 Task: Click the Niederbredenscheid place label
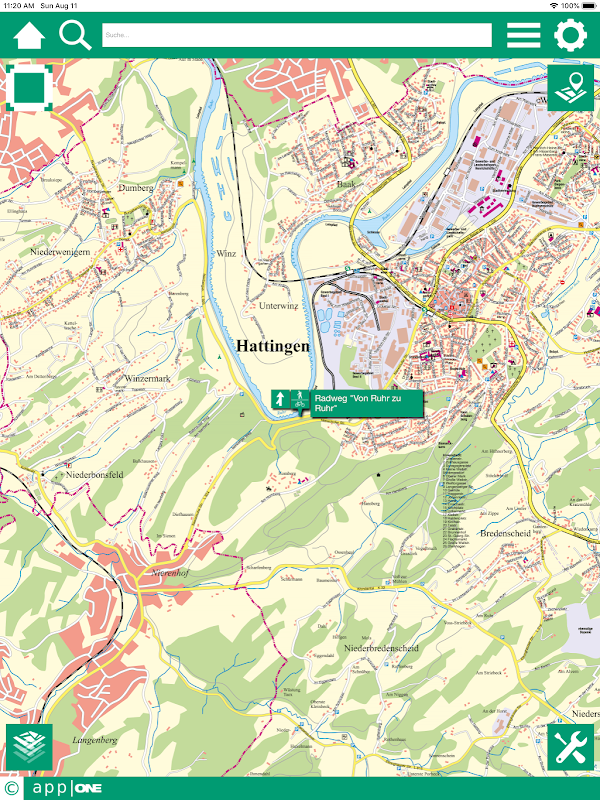[x=381, y=648]
